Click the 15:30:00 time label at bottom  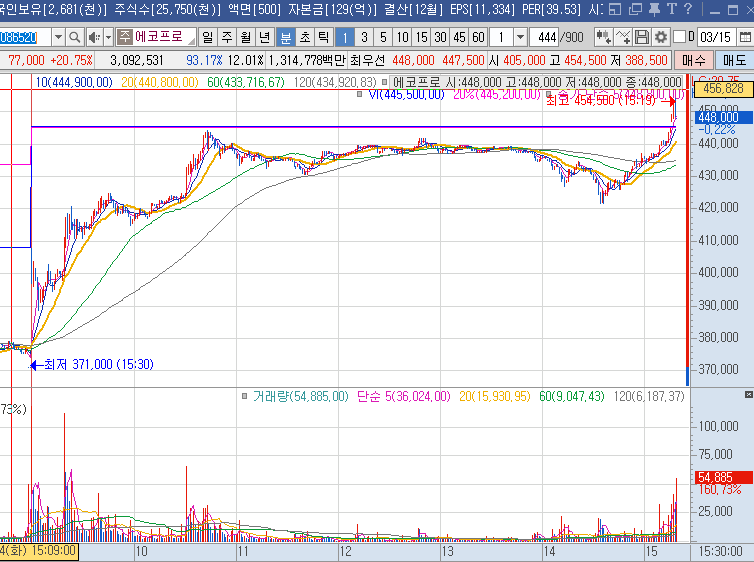pyautogui.click(x=720, y=551)
